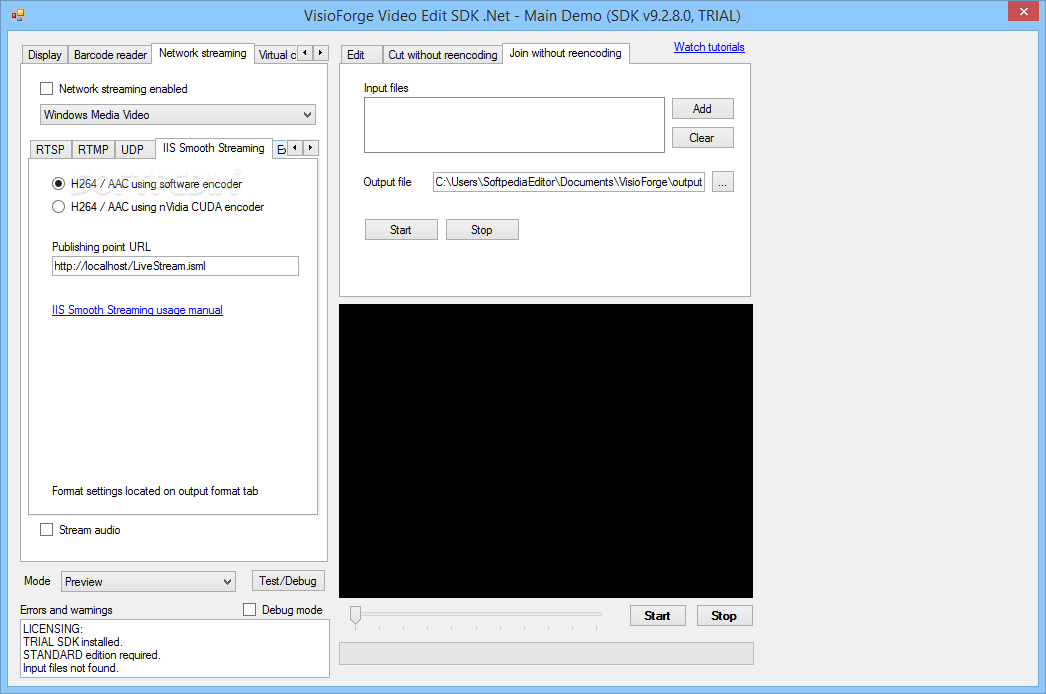
Task: Click the playback position slider thumb
Action: coord(356,615)
